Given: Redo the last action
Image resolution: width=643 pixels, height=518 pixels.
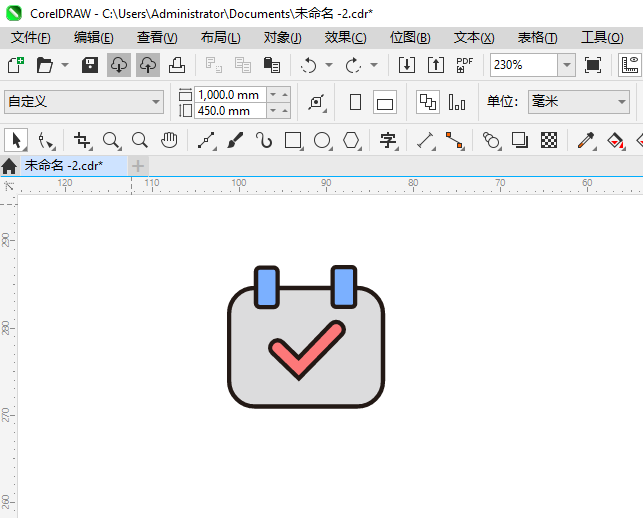Looking at the screenshot, I should pyautogui.click(x=353, y=65).
